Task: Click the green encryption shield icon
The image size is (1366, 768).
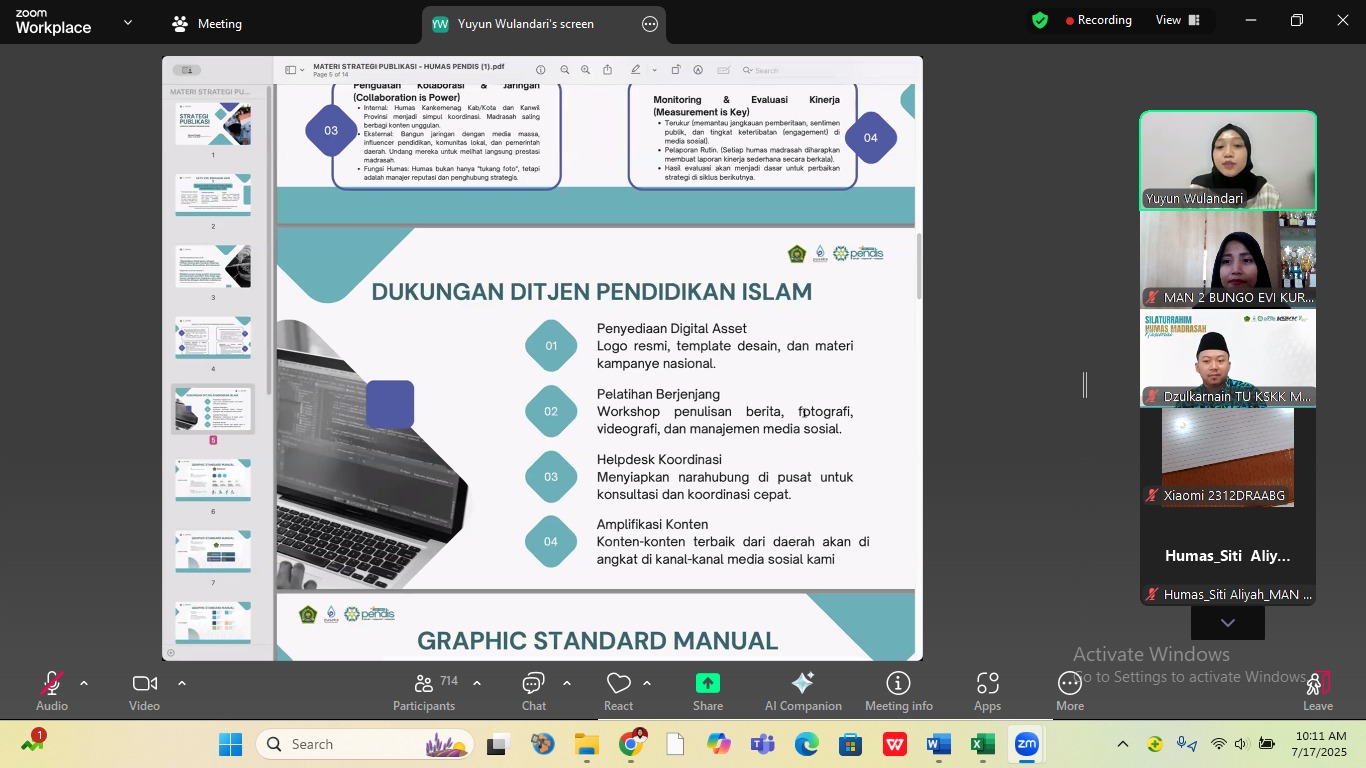Action: click(x=1040, y=20)
